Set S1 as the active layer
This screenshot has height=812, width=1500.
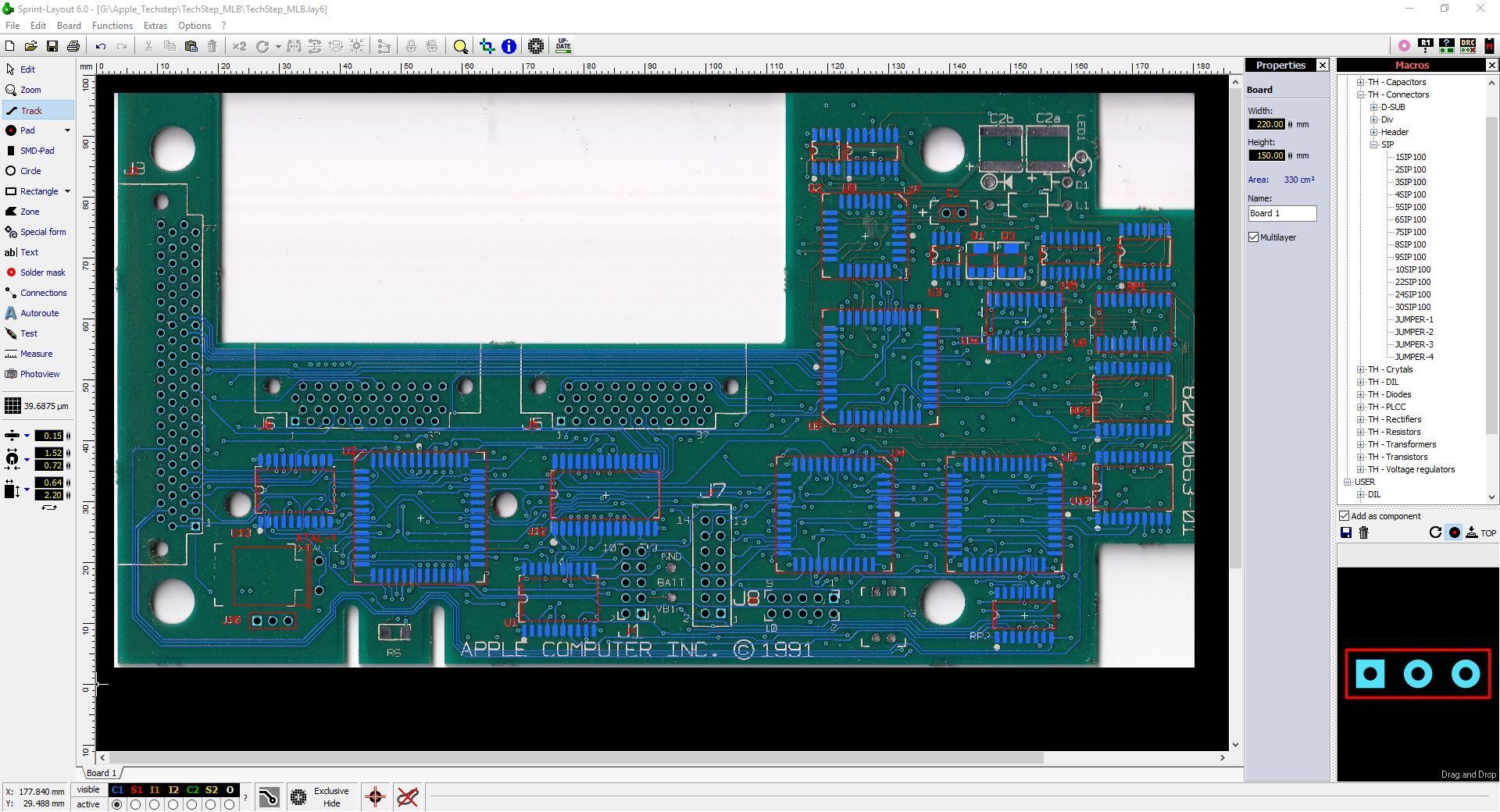pos(136,804)
